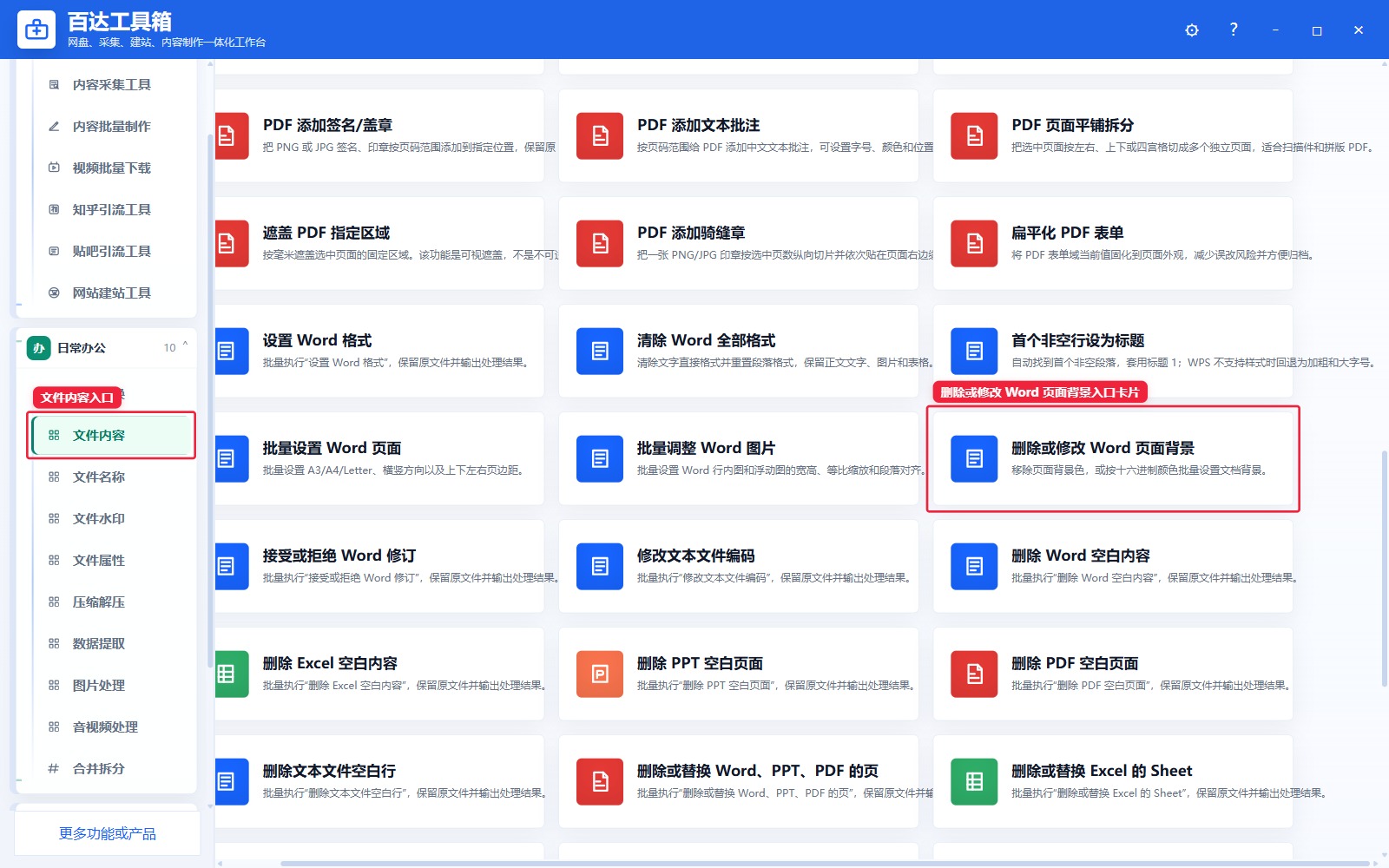Click the icon beside 贴吧引流工具

coord(54,251)
